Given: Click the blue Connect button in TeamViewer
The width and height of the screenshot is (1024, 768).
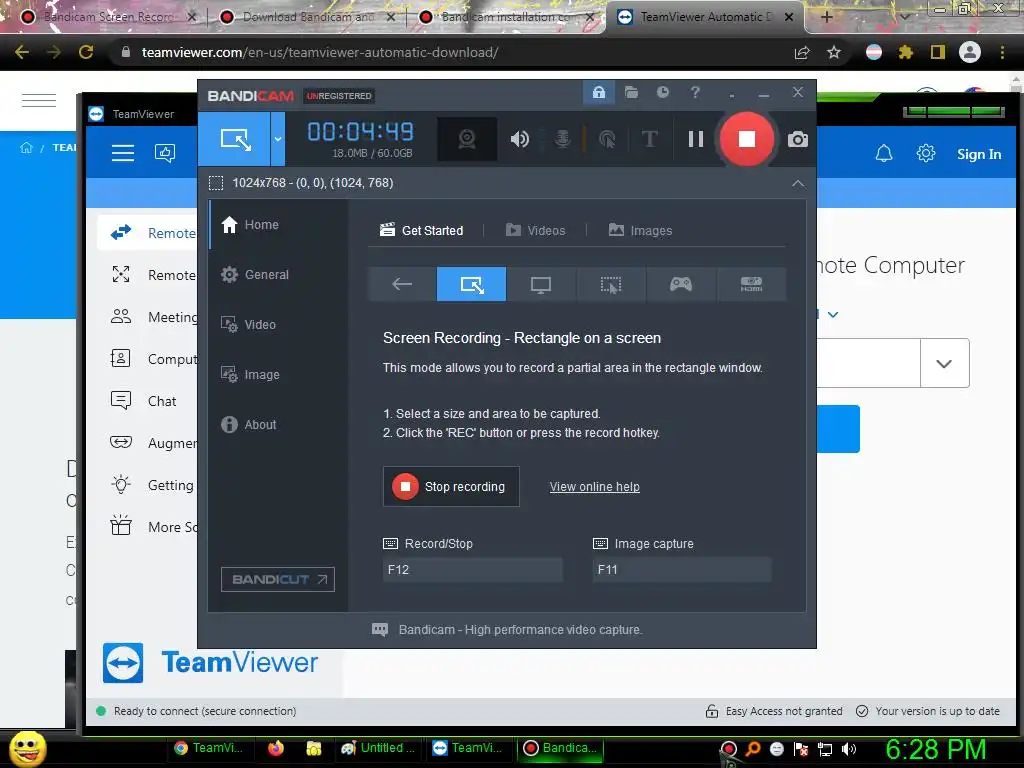Looking at the screenshot, I should click(838, 429).
